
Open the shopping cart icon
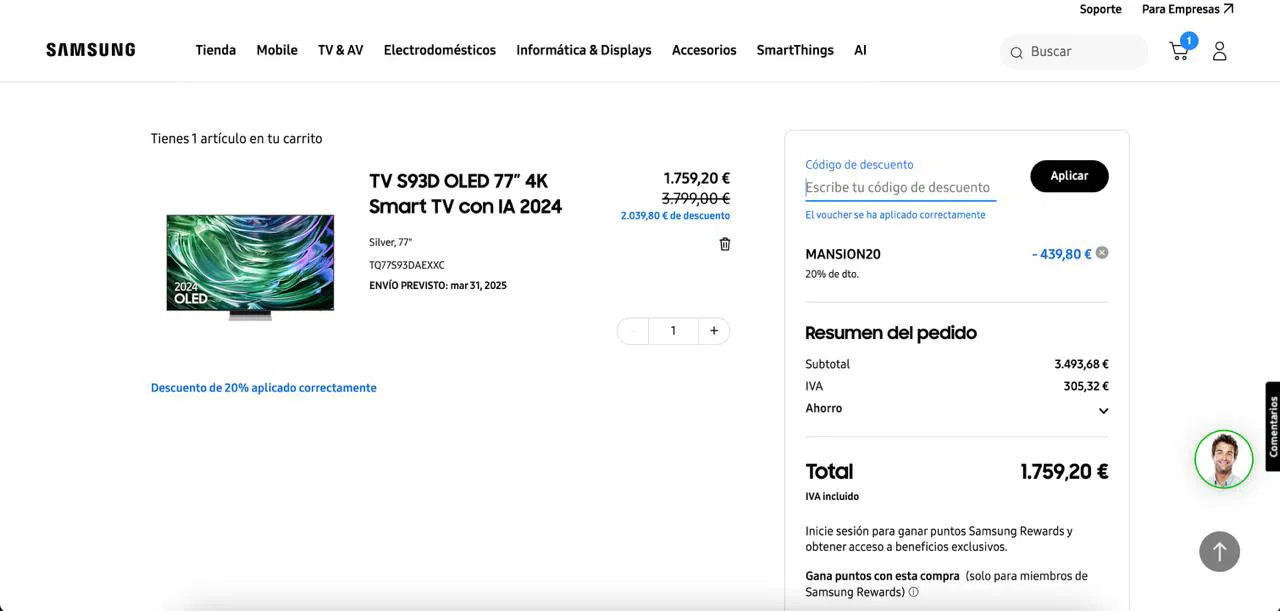1180,51
